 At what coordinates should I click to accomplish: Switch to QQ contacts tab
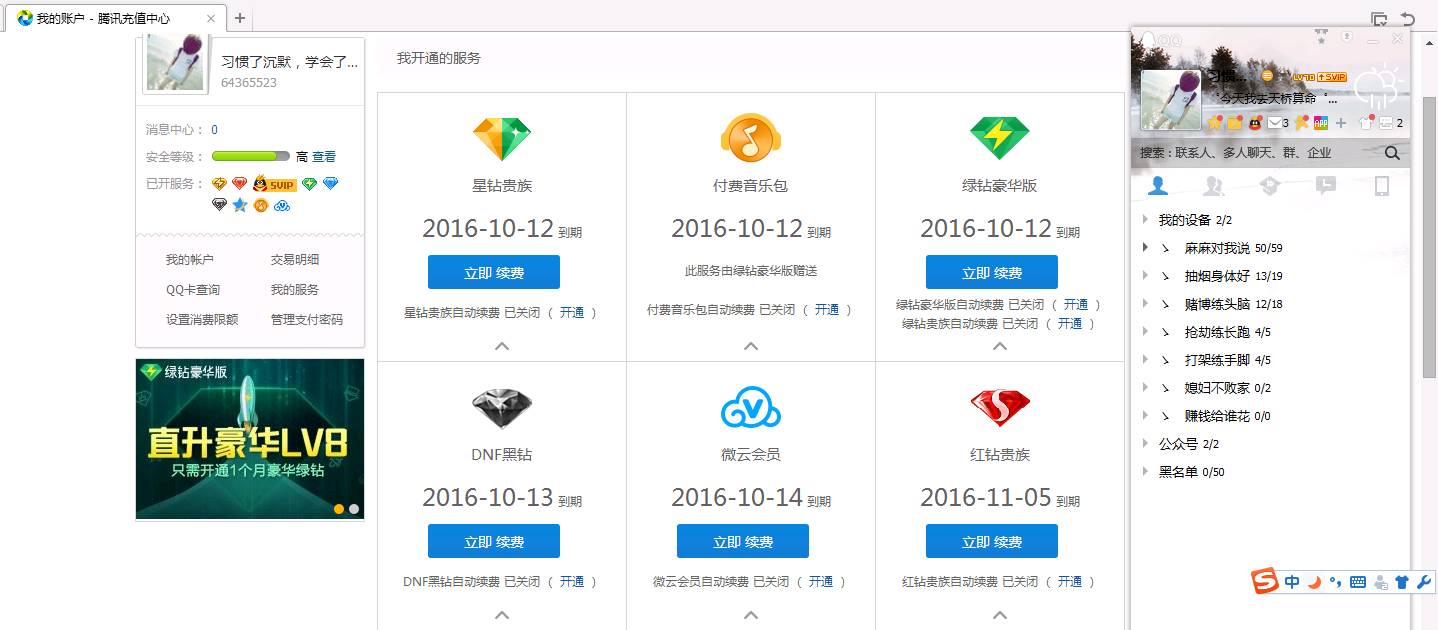coord(1158,185)
